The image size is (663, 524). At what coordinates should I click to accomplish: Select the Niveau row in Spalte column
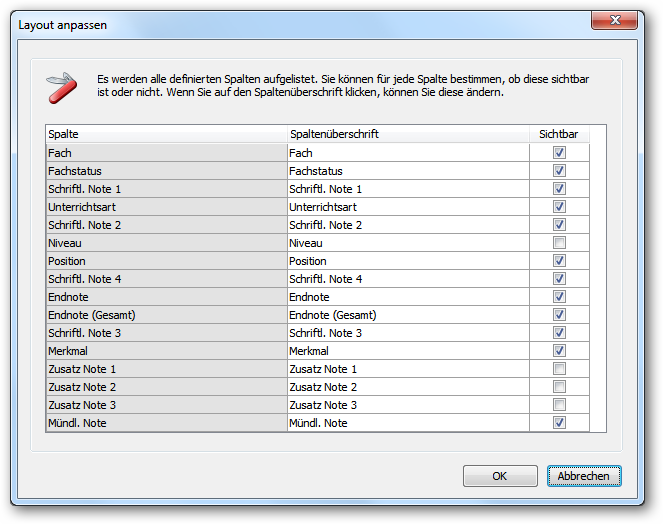[x=167, y=243]
